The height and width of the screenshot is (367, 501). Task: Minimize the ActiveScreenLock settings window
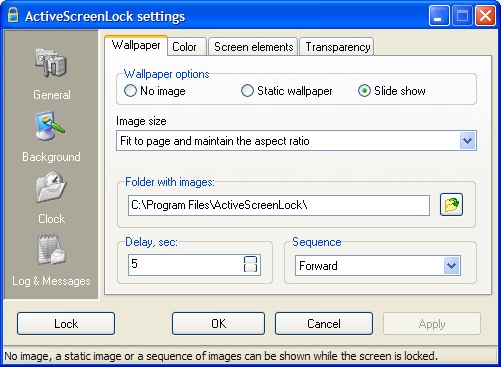pos(439,16)
